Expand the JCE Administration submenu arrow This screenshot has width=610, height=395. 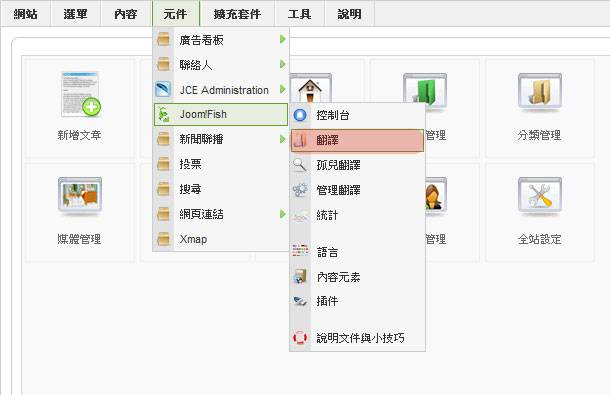tap(283, 90)
